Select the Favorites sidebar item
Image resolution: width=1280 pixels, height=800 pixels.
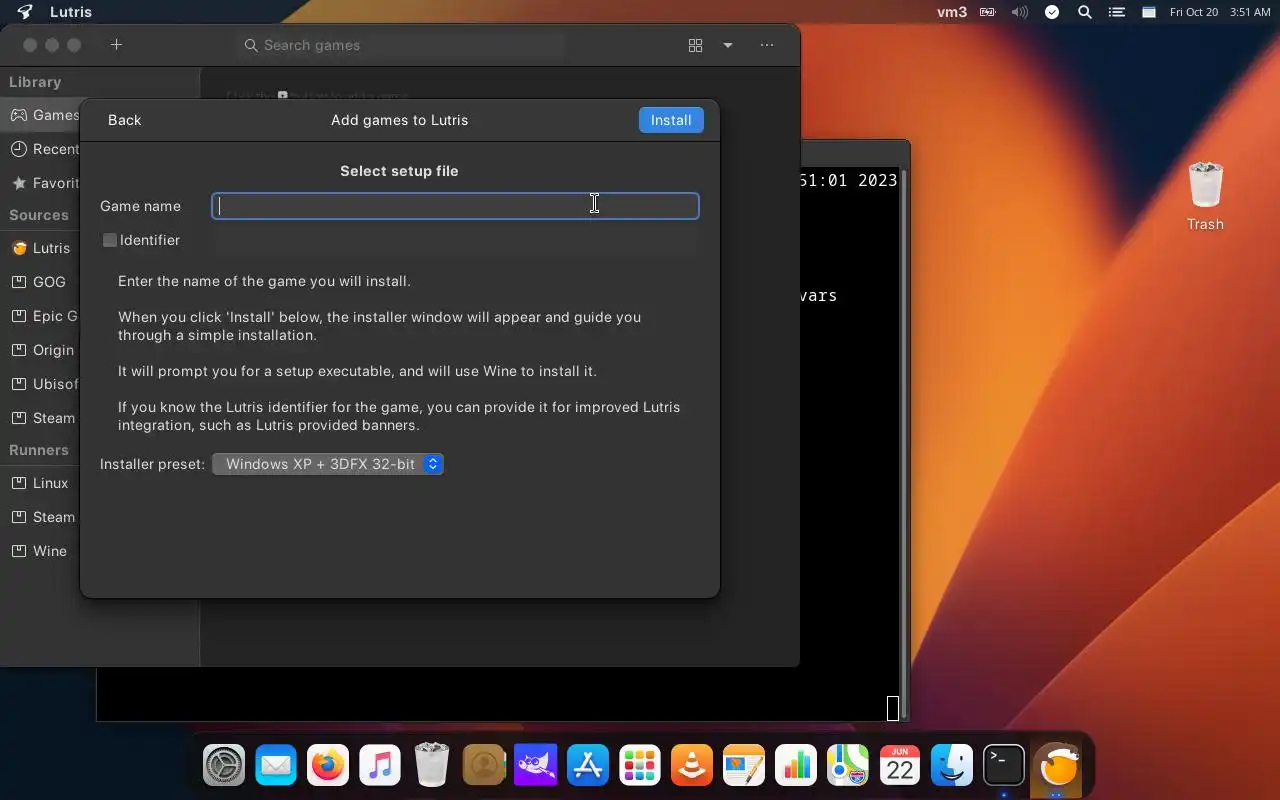[42, 183]
